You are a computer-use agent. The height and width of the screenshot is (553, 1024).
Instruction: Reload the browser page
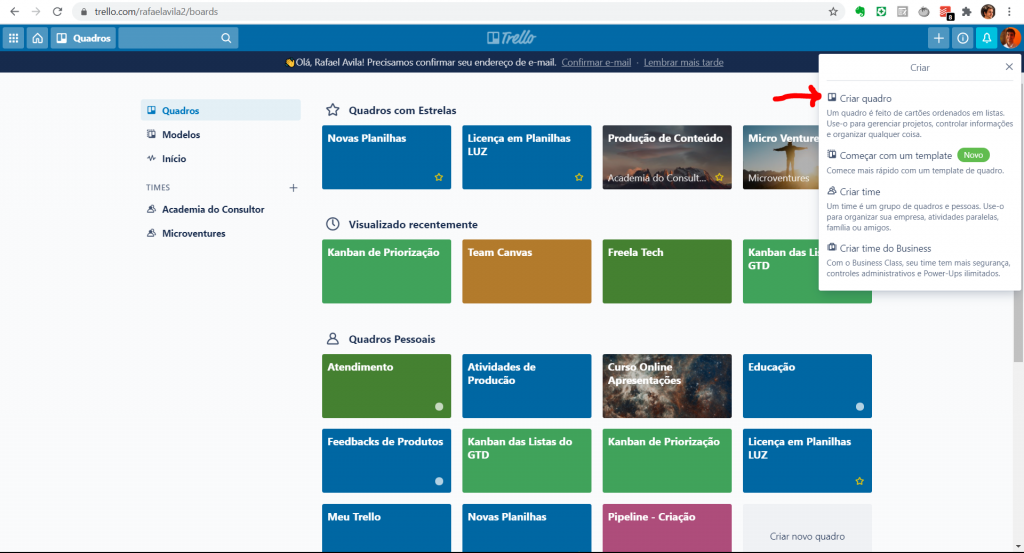click(x=57, y=12)
